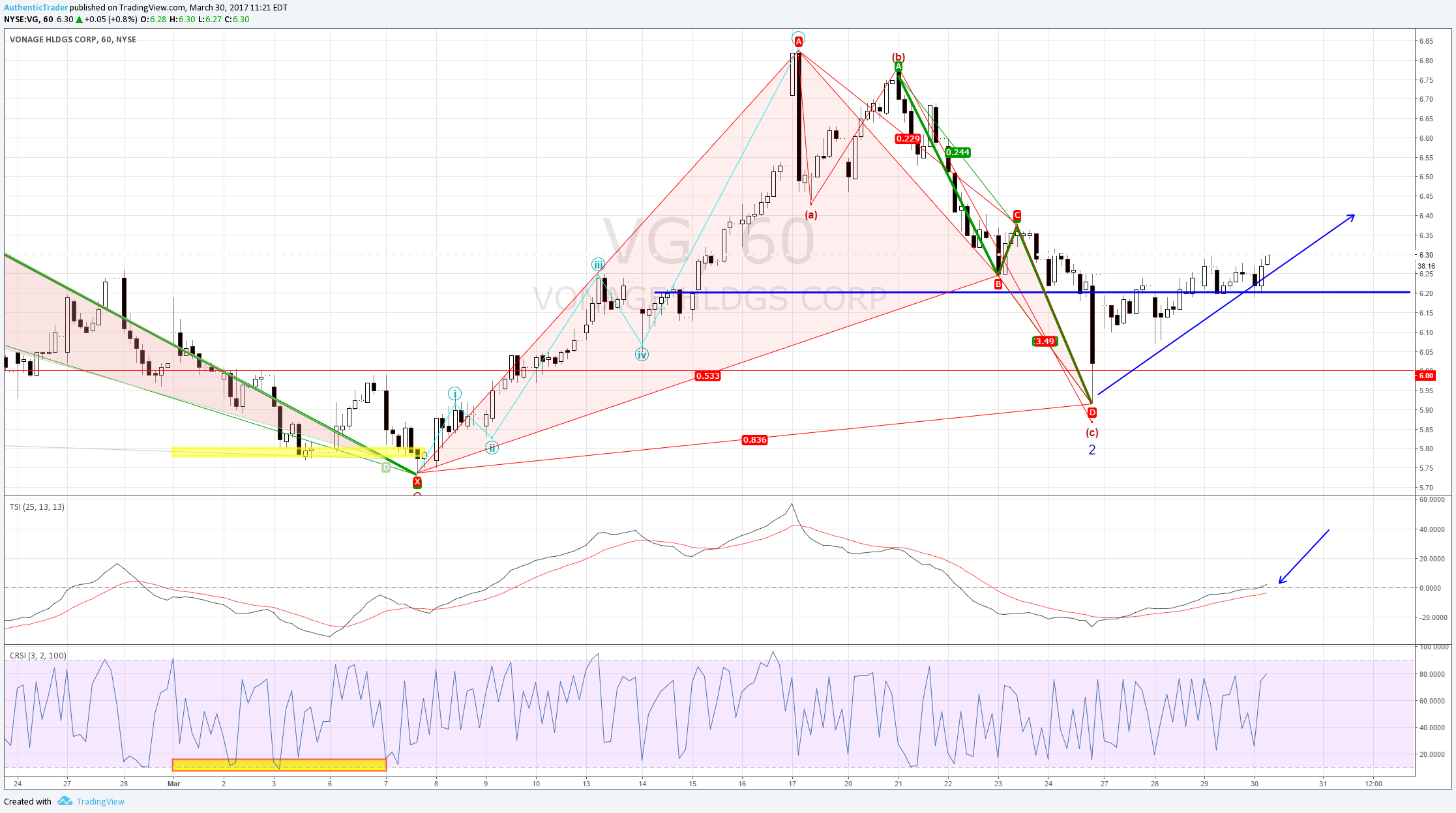Click the (b) wave label
This screenshot has width=1456, height=813.
(899, 57)
